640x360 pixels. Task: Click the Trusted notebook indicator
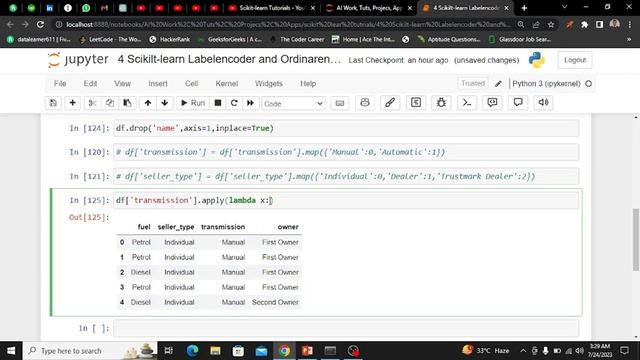(x=473, y=83)
